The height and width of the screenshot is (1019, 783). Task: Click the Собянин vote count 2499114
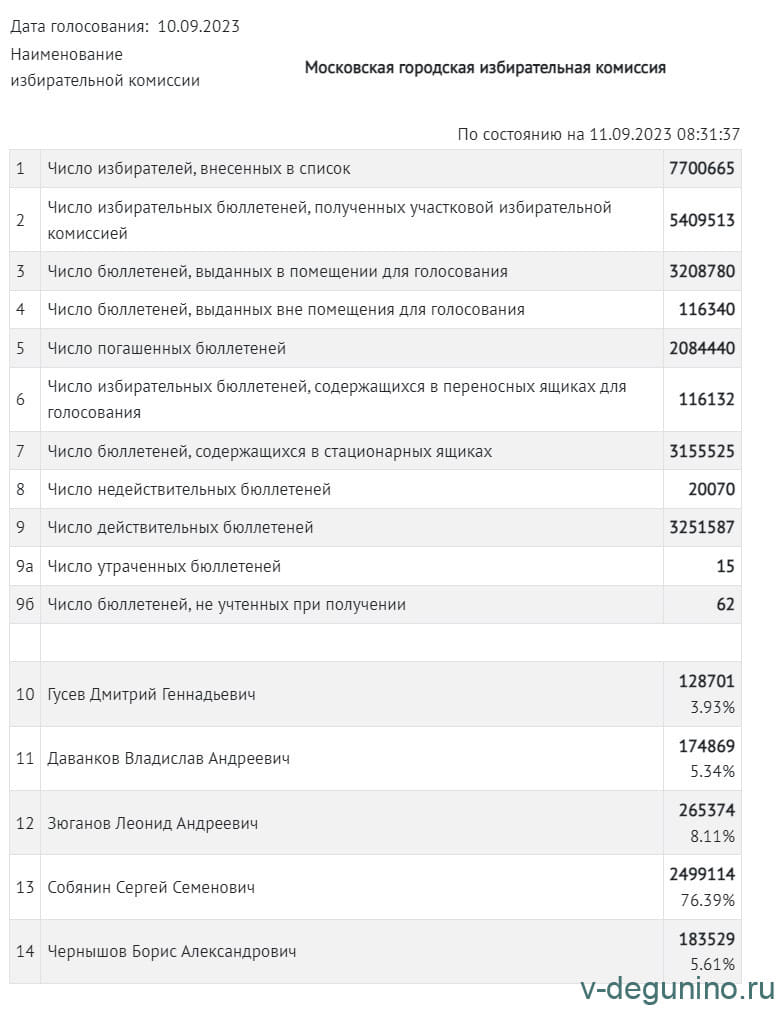tap(701, 874)
